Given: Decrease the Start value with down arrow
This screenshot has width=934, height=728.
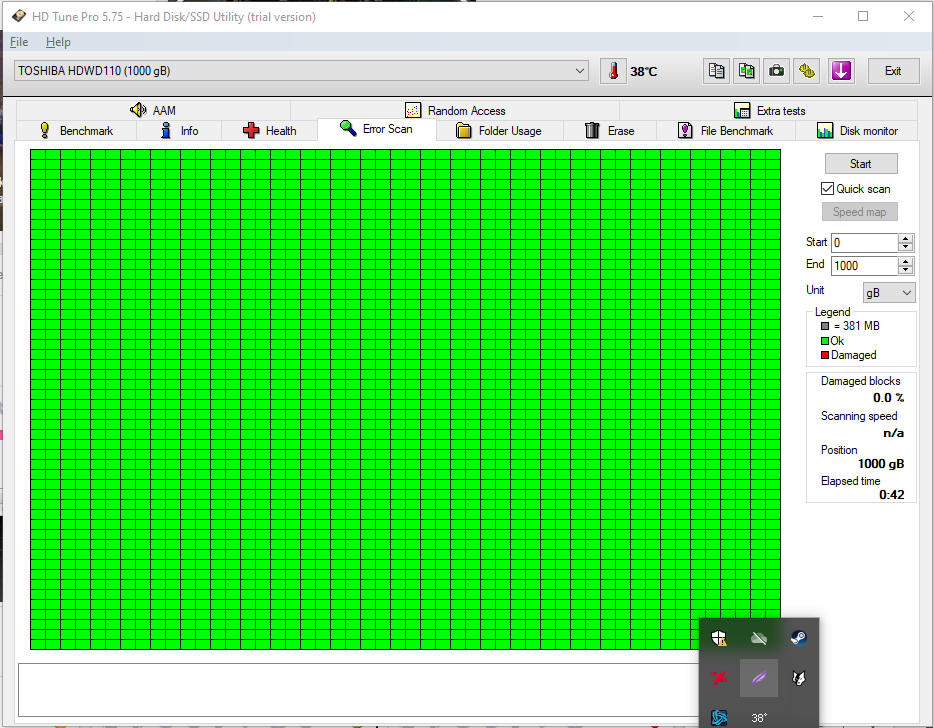Looking at the screenshot, I should (905, 247).
